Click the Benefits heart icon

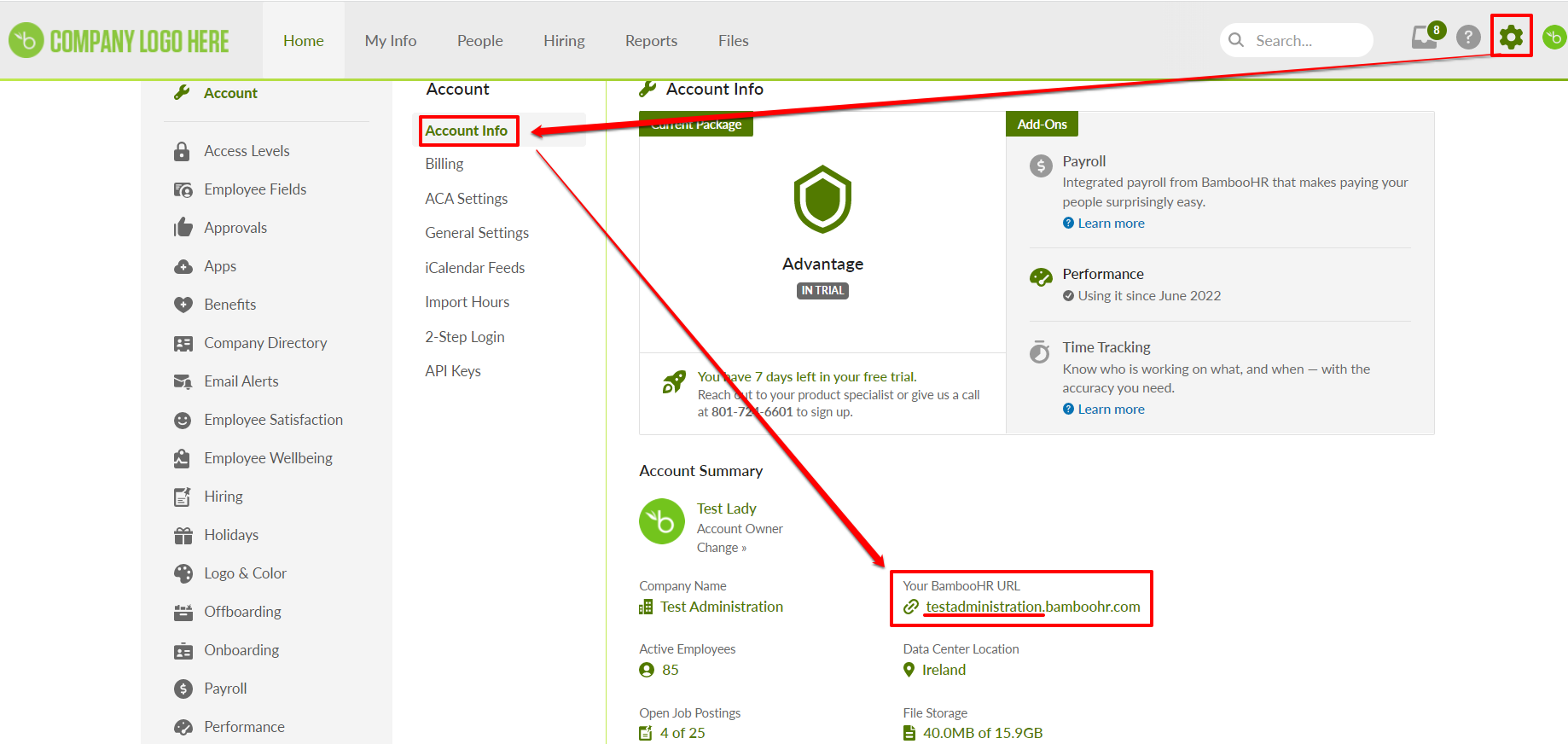coord(183,305)
